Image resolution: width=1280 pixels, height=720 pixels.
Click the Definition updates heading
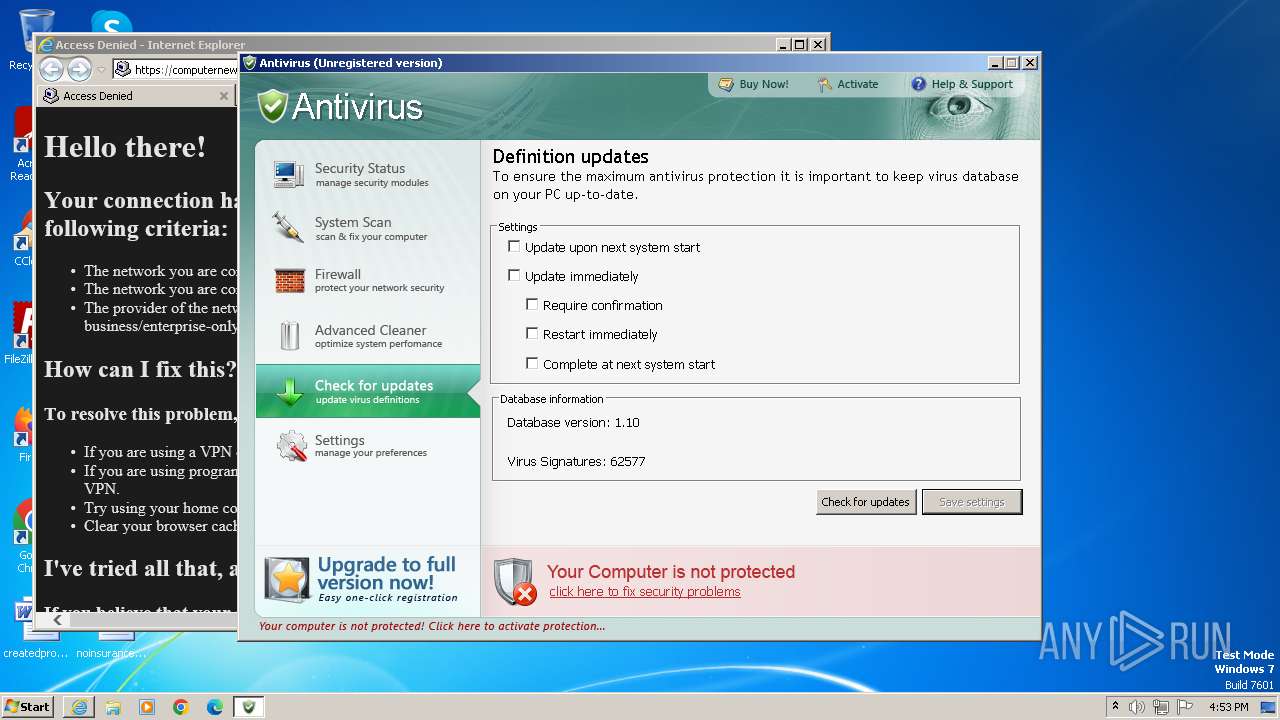pyautogui.click(x=570, y=156)
